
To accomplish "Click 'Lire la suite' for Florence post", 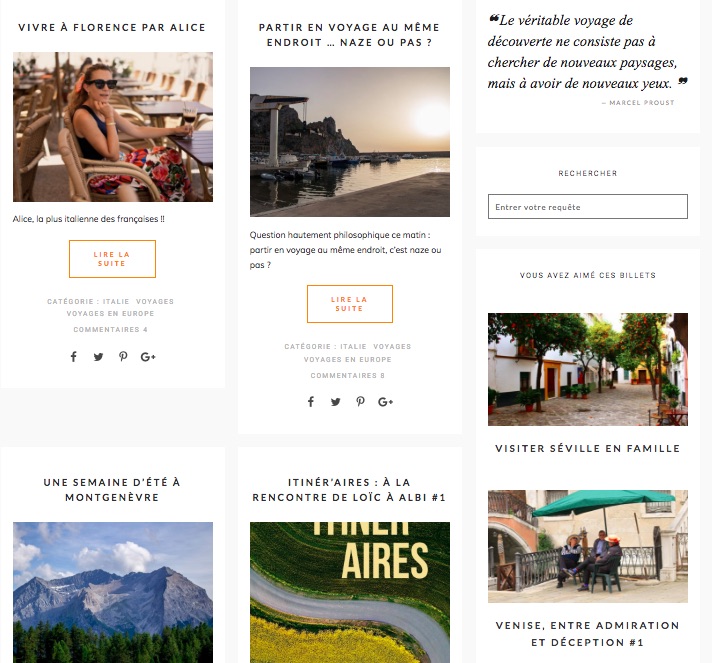I will pyautogui.click(x=112, y=259).
